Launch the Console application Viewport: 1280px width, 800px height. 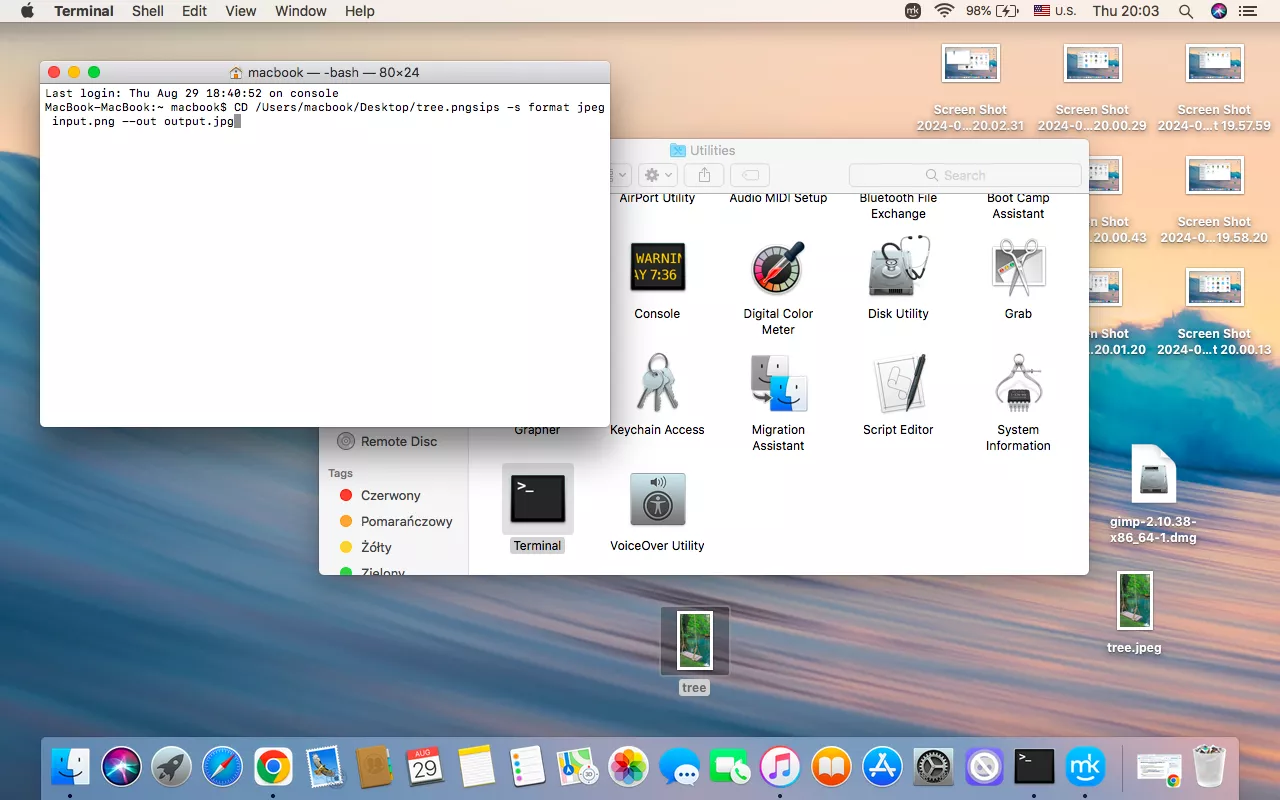pos(657,267)
